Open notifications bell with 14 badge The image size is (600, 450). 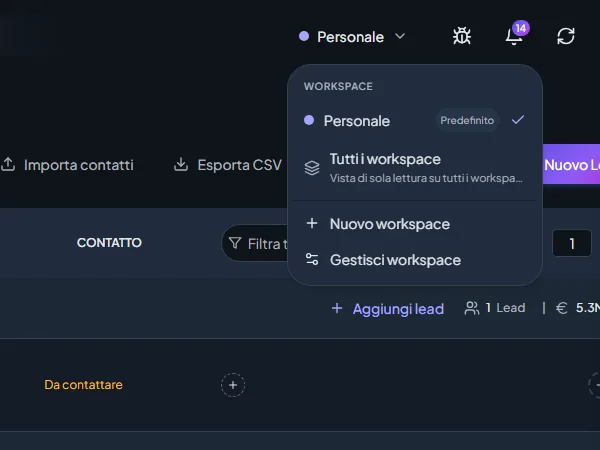click(x=517, y=34)
